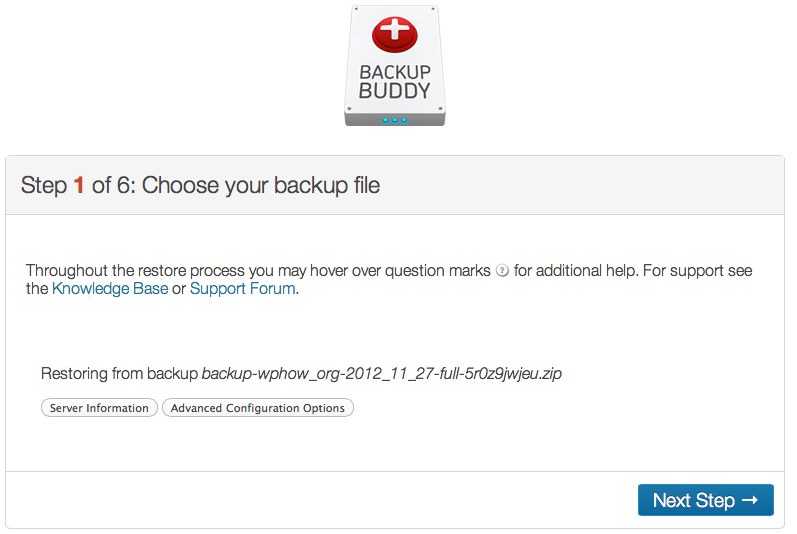
Task: Click the red plus button on the logo
Action: [x=395, y=34]
